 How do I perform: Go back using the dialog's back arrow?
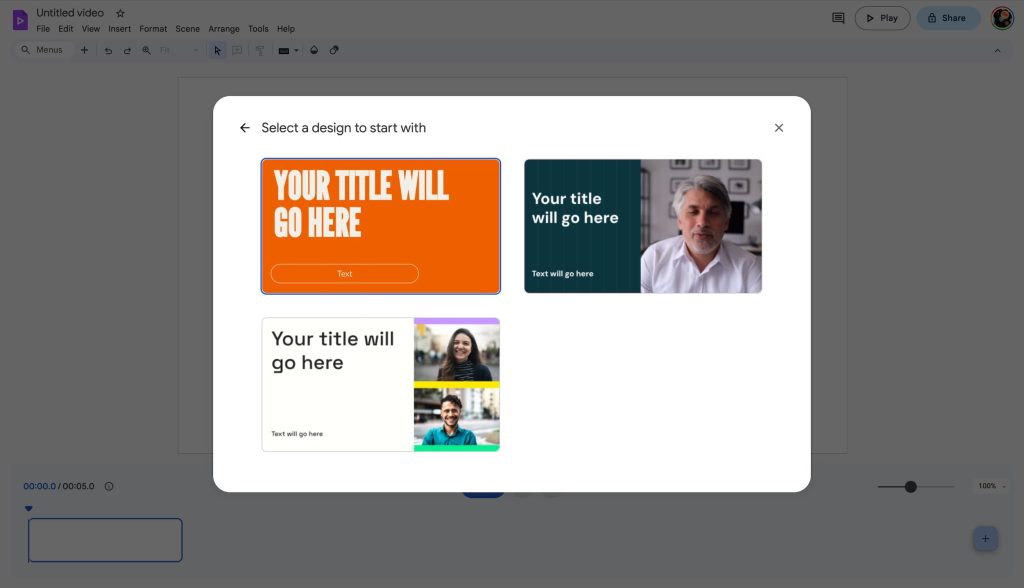coord(245,128)
